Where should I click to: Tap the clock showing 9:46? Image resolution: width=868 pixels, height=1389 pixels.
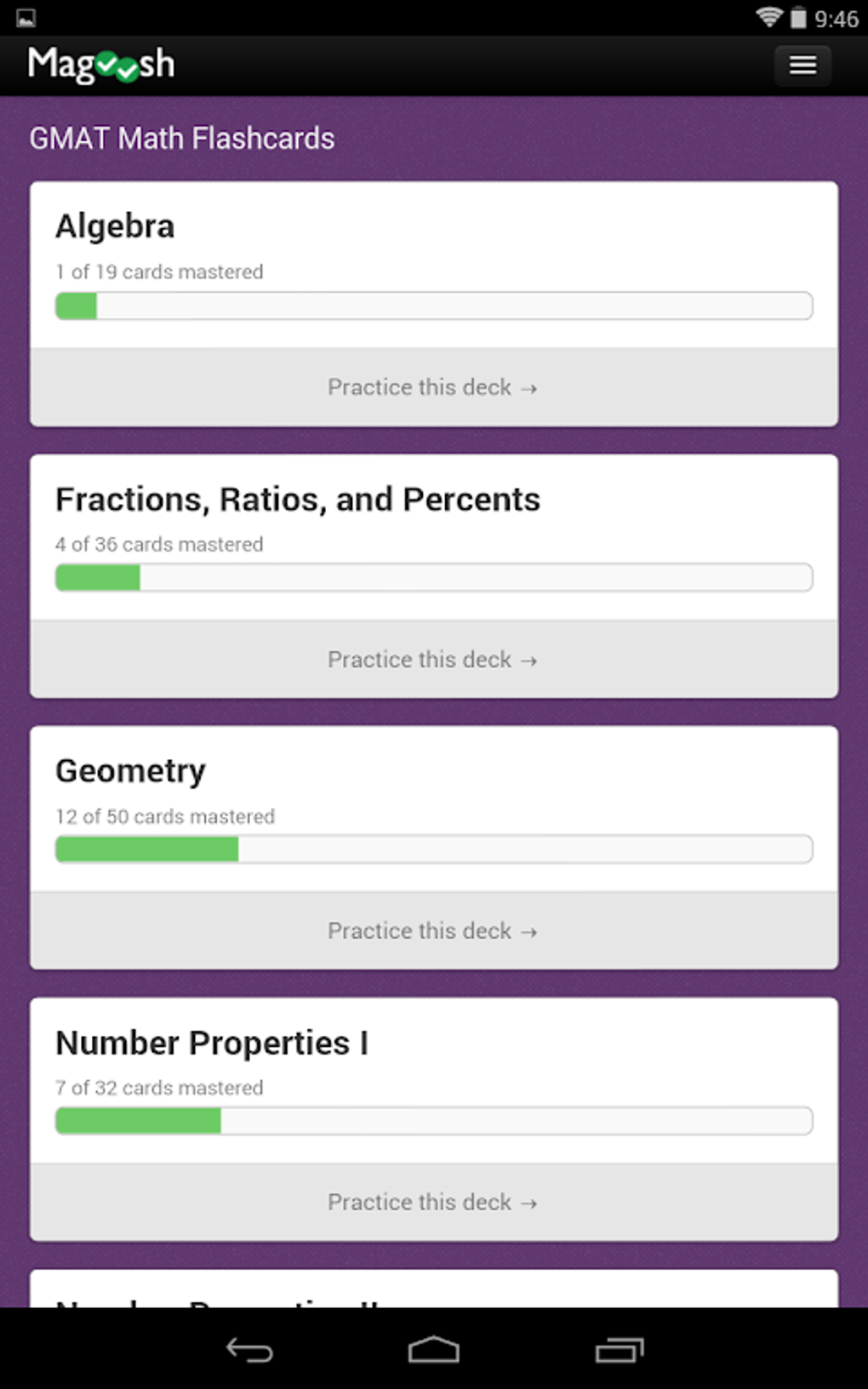tap(836, 19)
